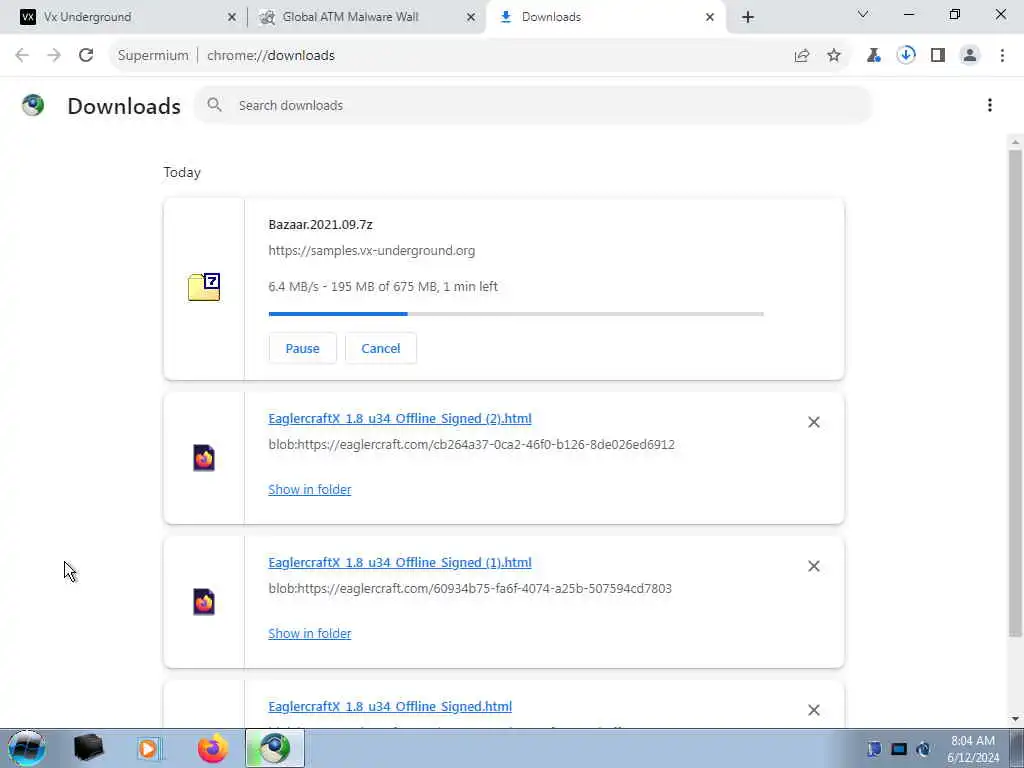The width and height of the screenshot is (1024, 768).
Task: Click the download speed status text
Action: (383, 287)
